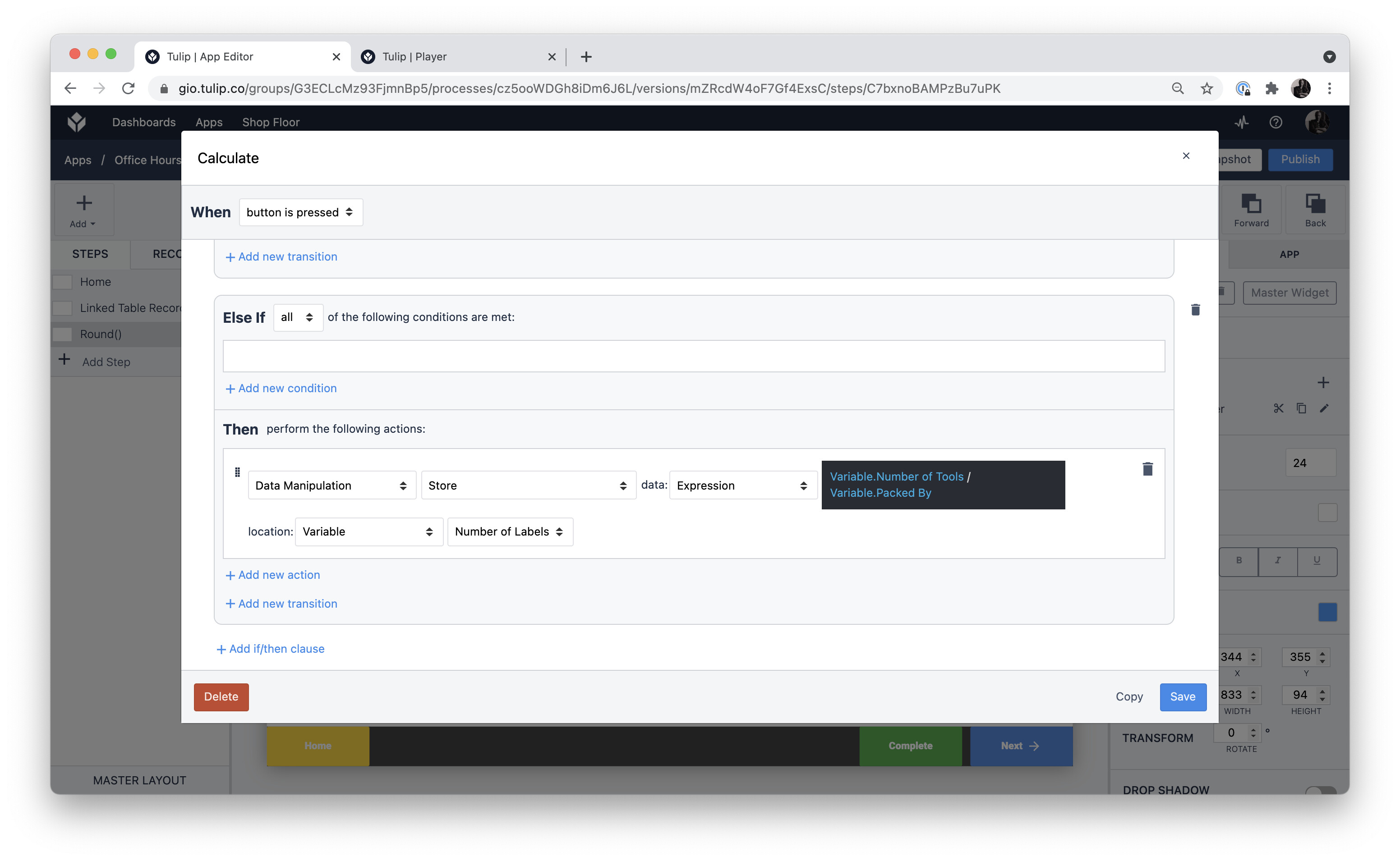Image resolution: width=1400 pixels, height=861 pixels.
Task: Open the Else If 'all' dropdown
Action: [x=298, y=317]
